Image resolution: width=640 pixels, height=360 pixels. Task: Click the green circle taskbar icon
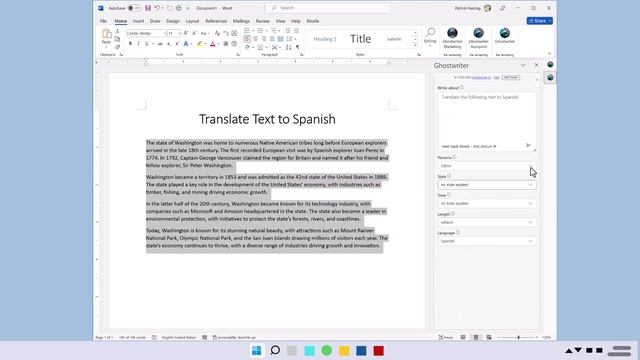[x=327, y=351]
